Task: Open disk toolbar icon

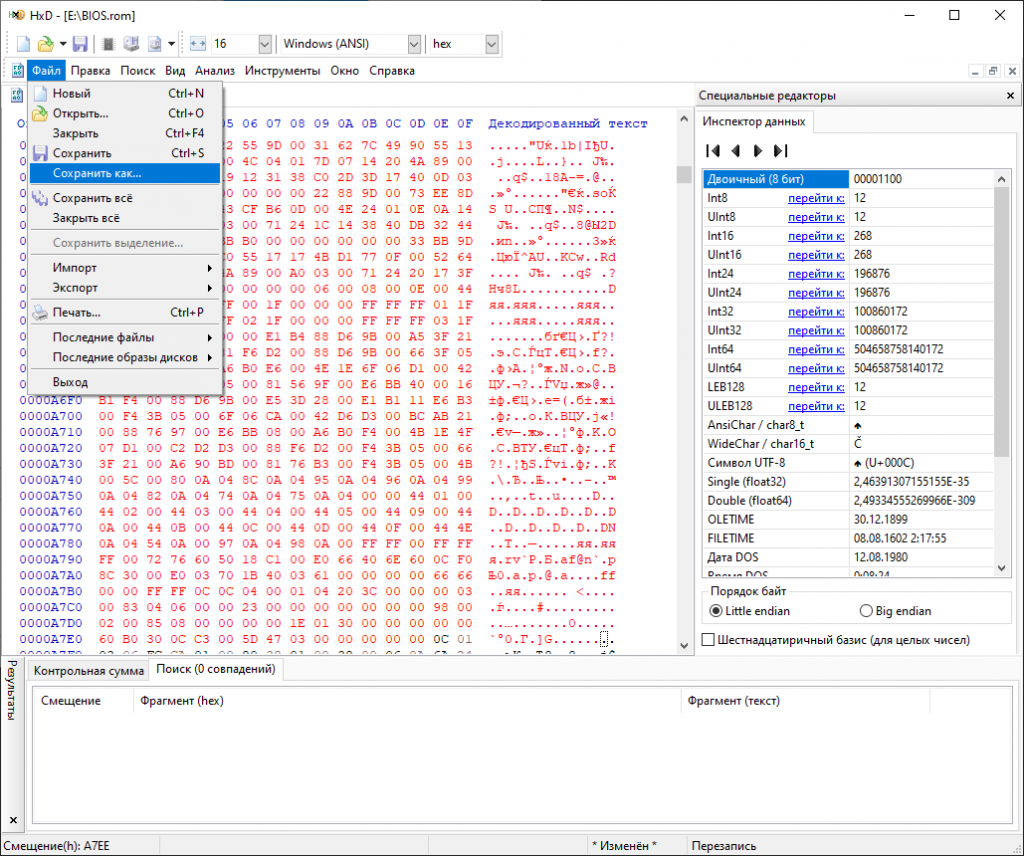Action: click(x=131, y=44)
